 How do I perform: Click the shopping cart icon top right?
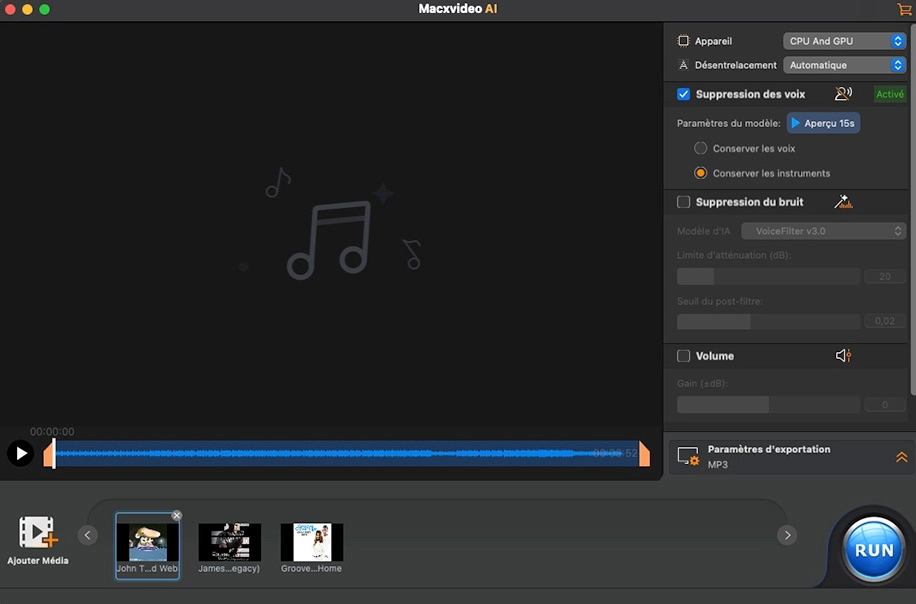[902, 9]
